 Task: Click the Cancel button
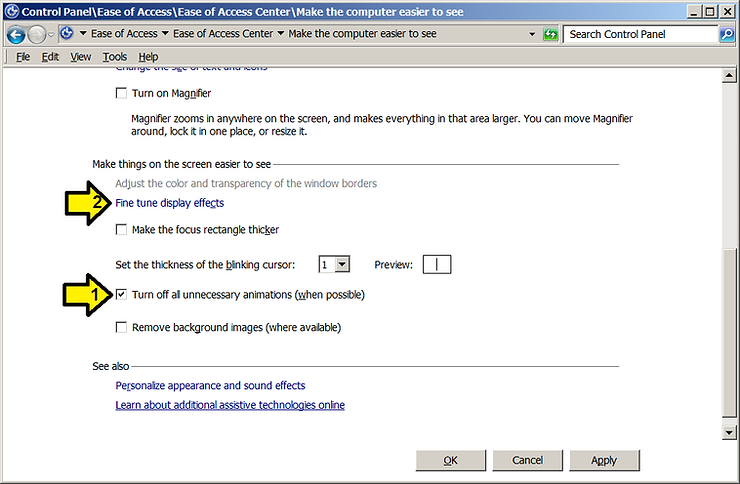[x=528, y=460]
